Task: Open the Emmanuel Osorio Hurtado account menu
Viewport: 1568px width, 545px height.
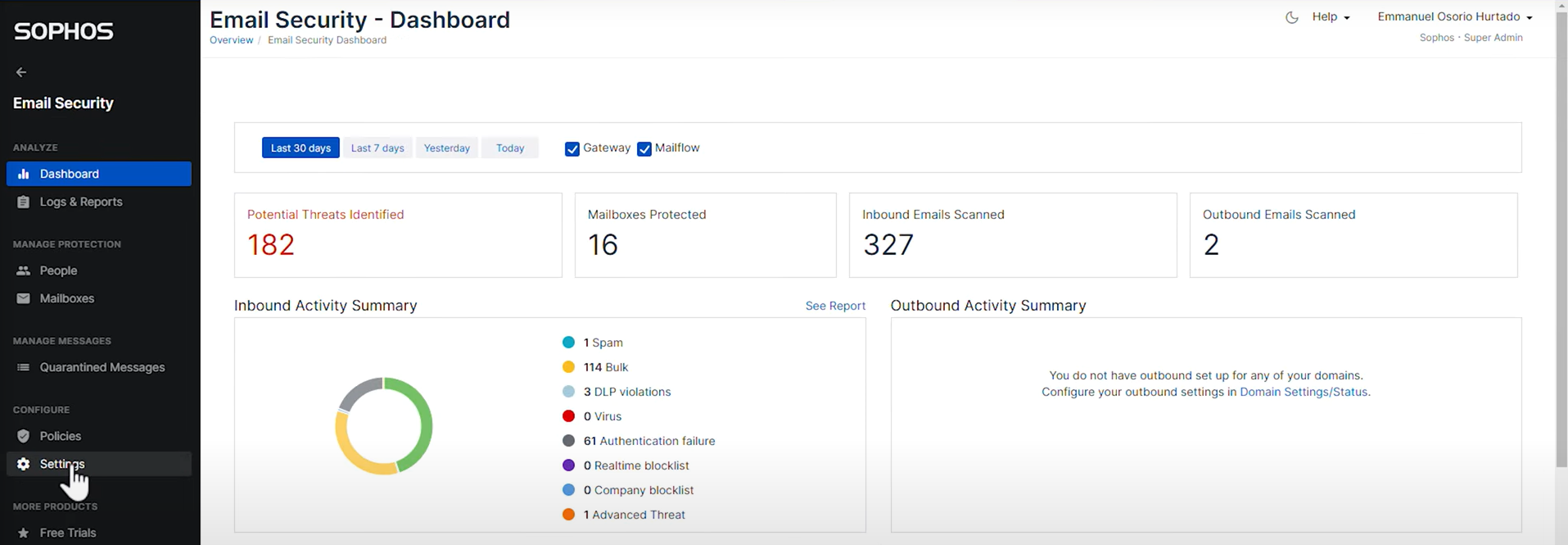Action: coord(1455,16)
